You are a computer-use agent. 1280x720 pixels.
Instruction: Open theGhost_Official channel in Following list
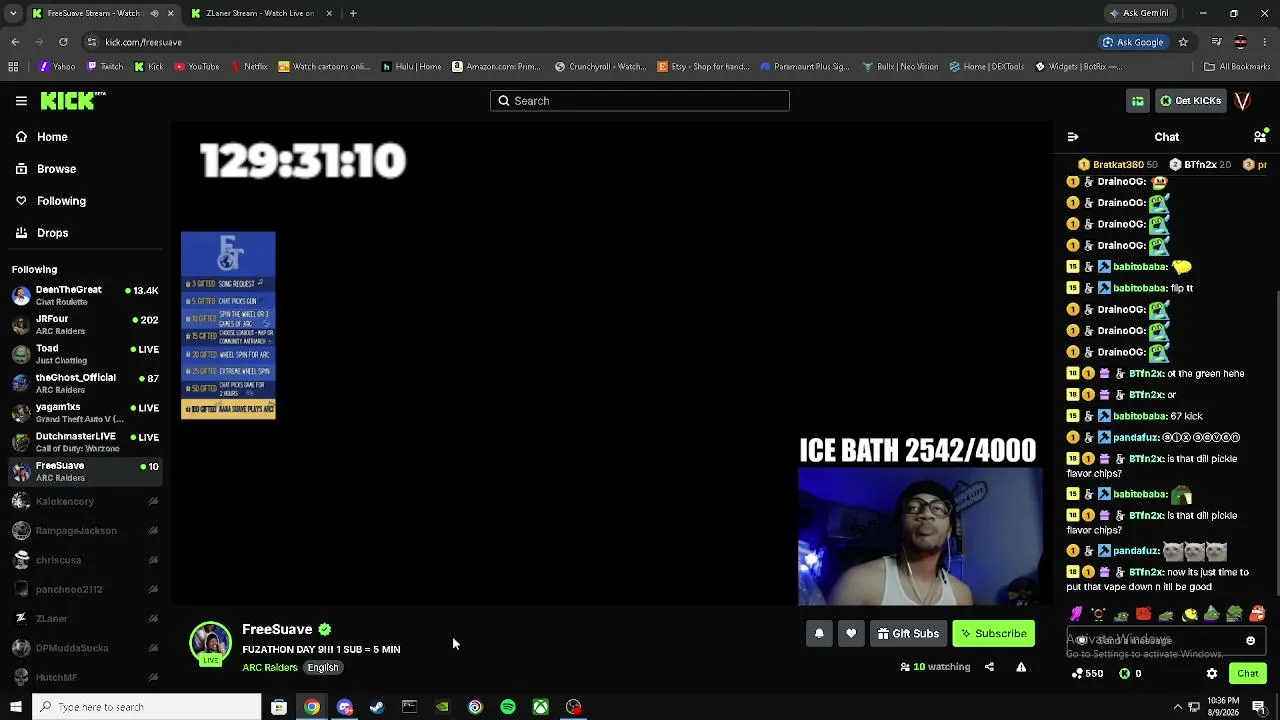[85, 383]
